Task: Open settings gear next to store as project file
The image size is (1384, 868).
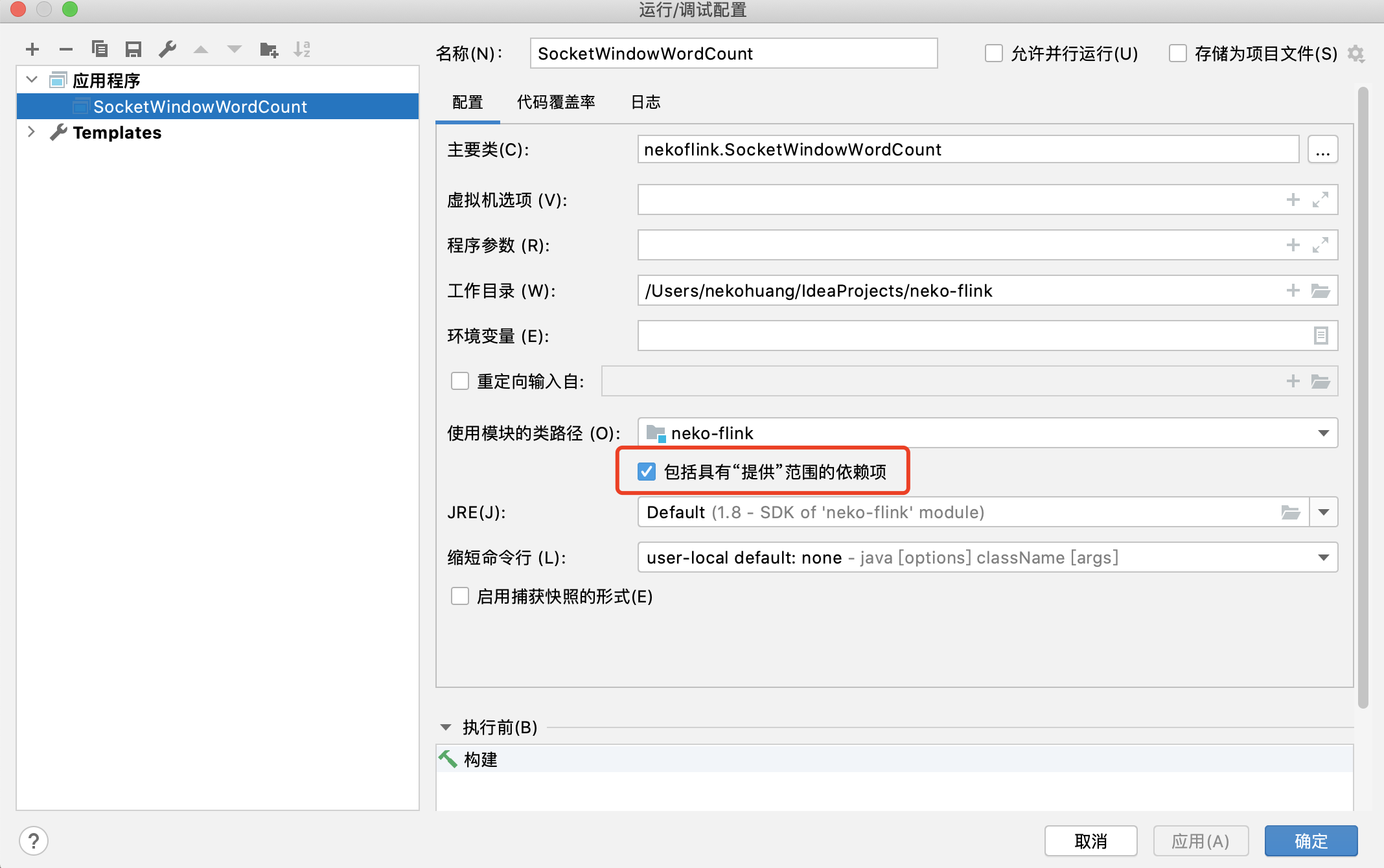Action: click(x=1355, y=54)
